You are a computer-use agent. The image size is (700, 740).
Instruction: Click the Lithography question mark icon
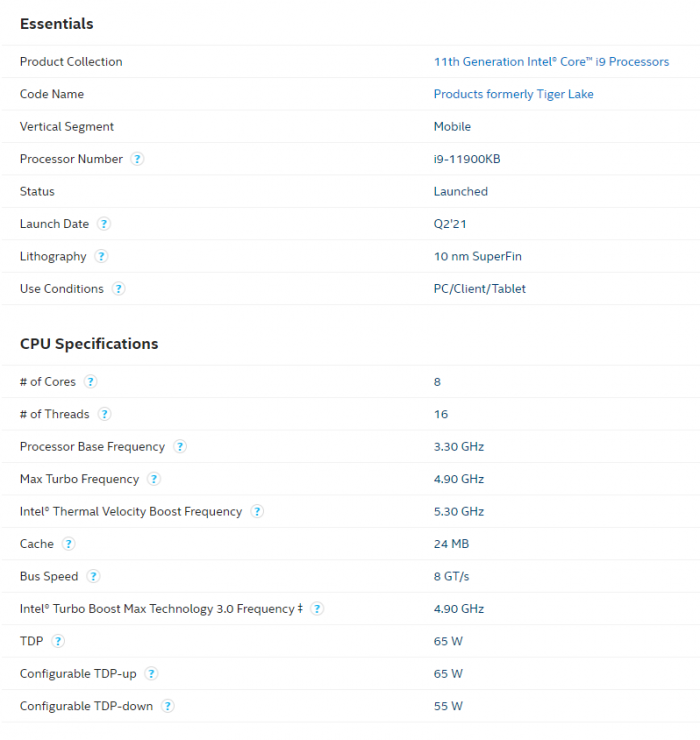pos(101,257)
